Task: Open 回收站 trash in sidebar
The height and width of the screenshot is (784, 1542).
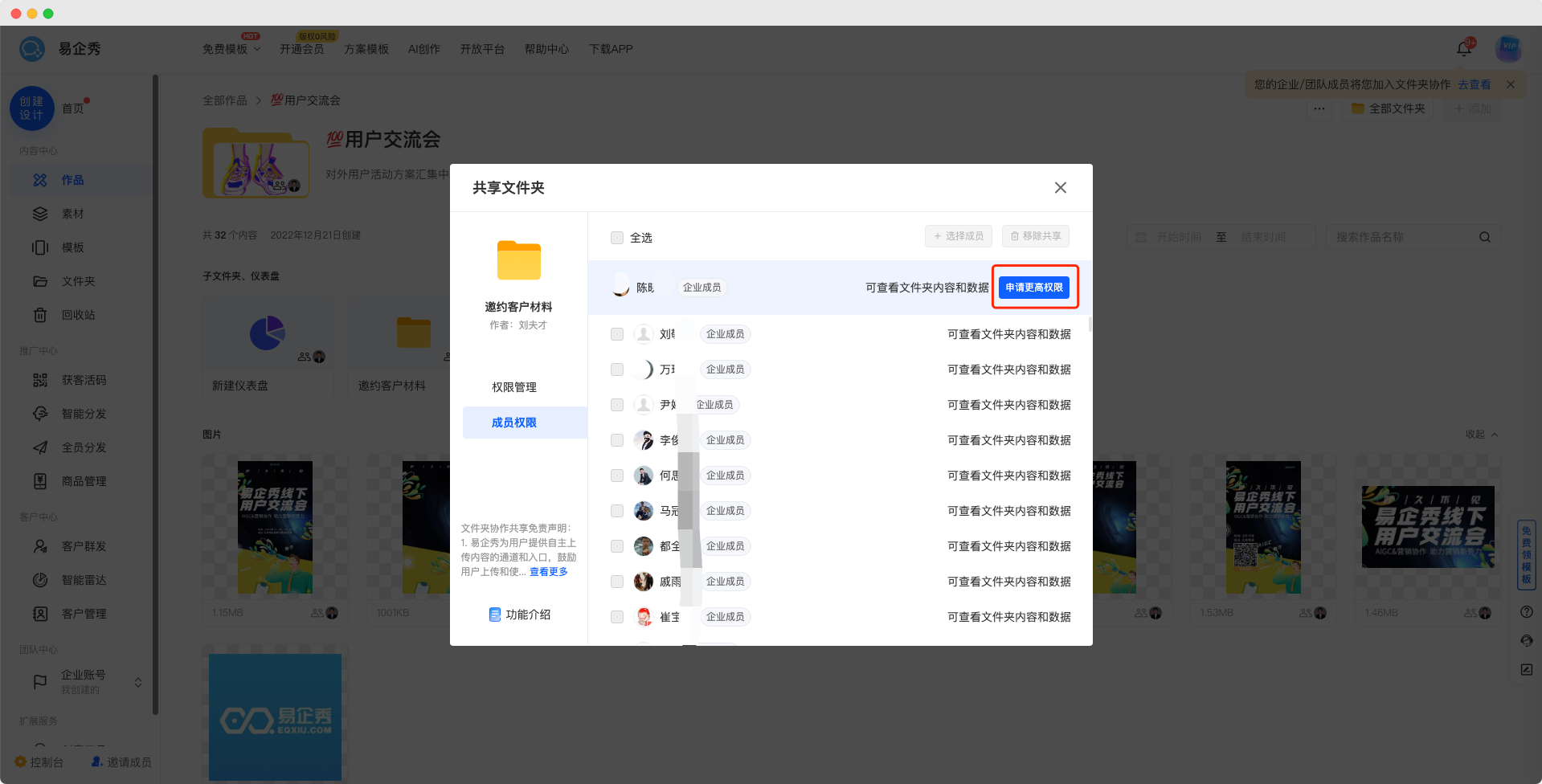Action: [x=78, y=316]
